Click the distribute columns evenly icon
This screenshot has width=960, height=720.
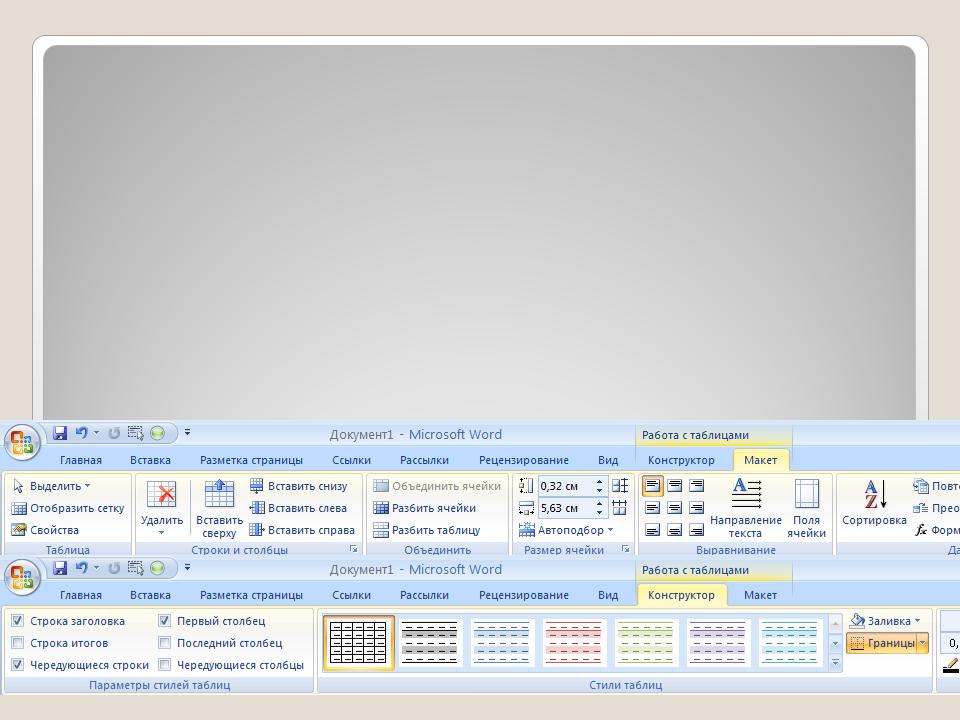point(620,508)
